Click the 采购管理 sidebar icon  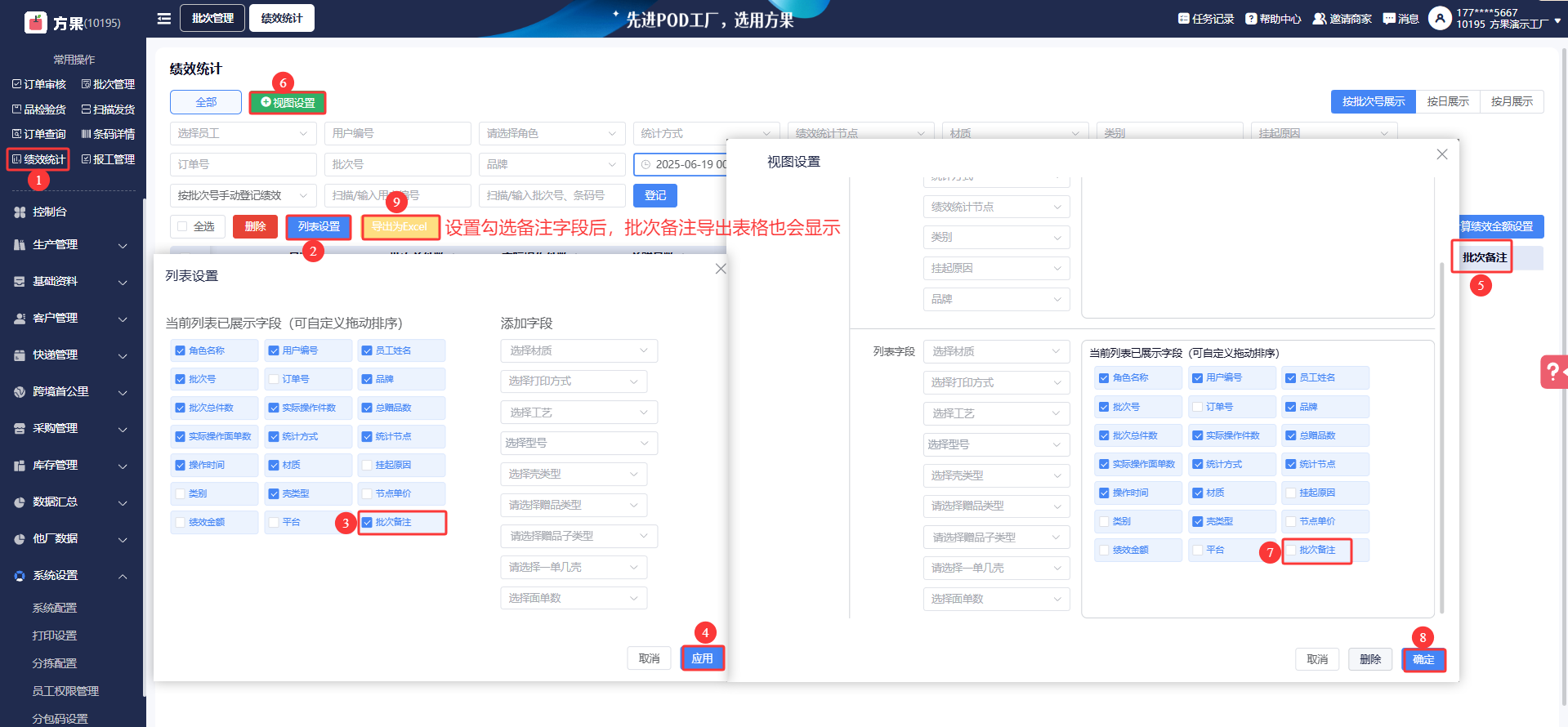coord(20,428)
